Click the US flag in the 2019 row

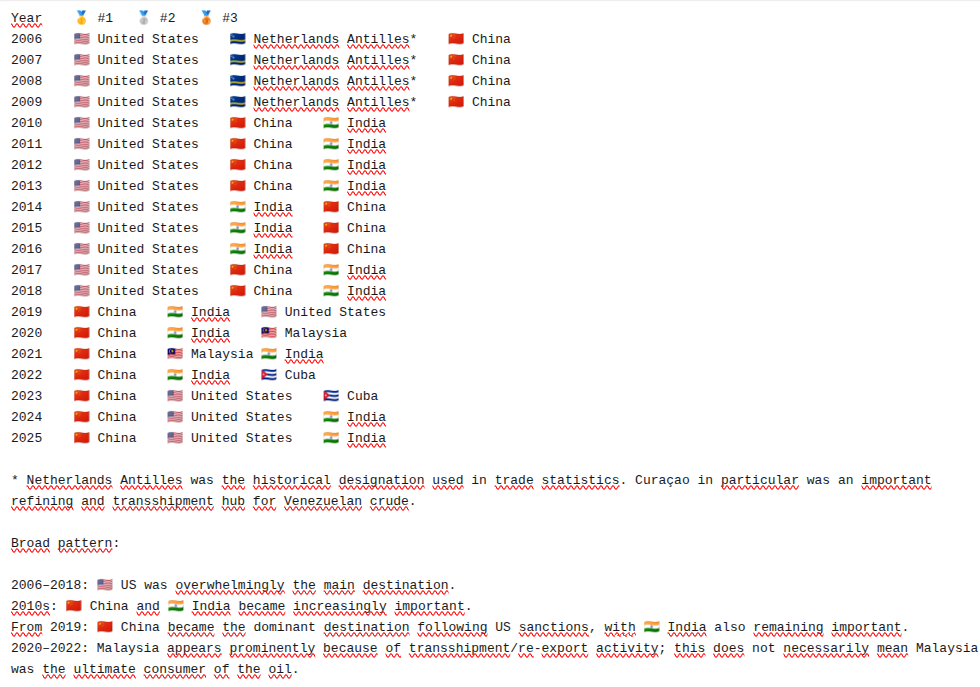(269, 312)
